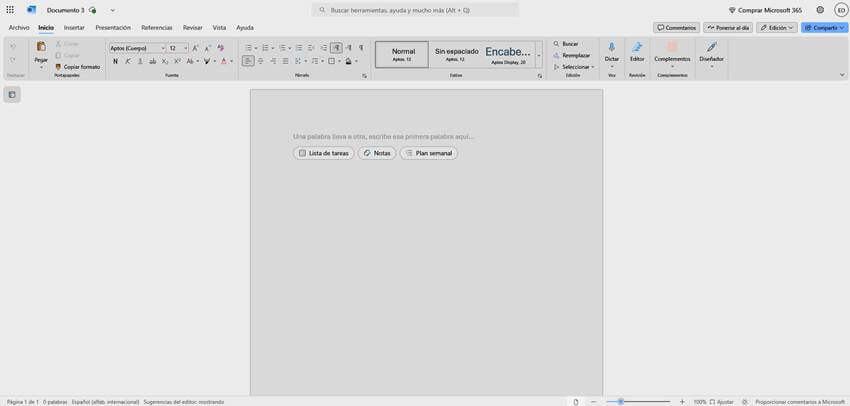This screenshot has height=406, width=850.
Task: Apply strikethrough formatting
Action: click(152, 61)
